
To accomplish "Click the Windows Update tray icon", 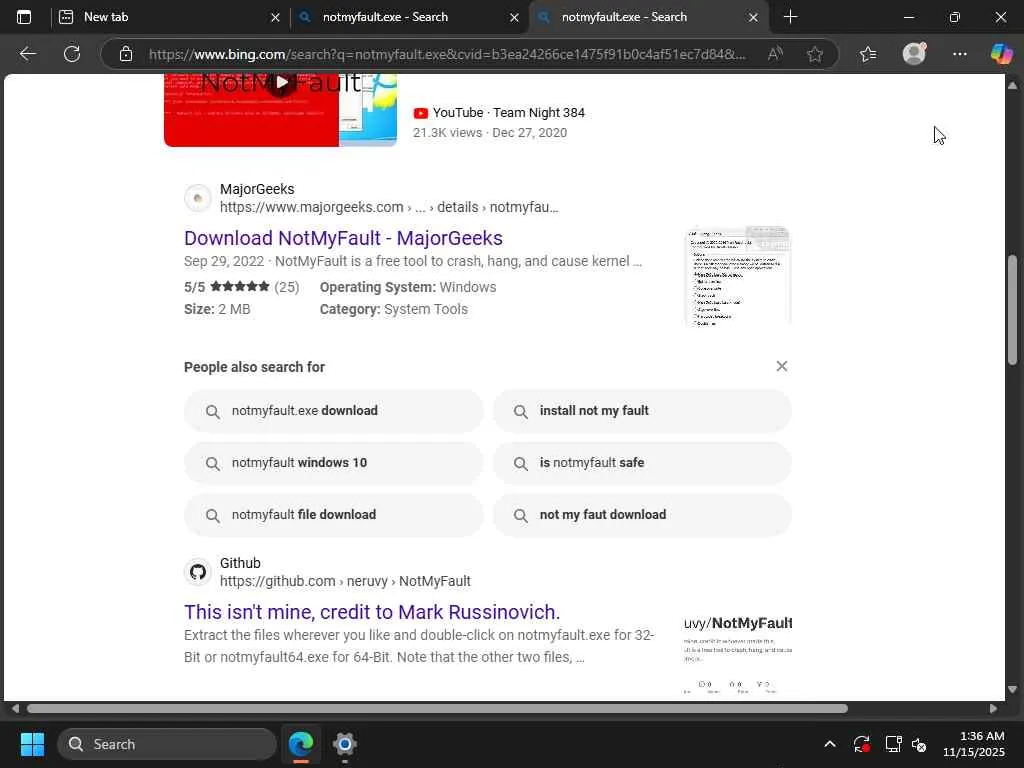I will pyautogui.click(x=861, y=744).
